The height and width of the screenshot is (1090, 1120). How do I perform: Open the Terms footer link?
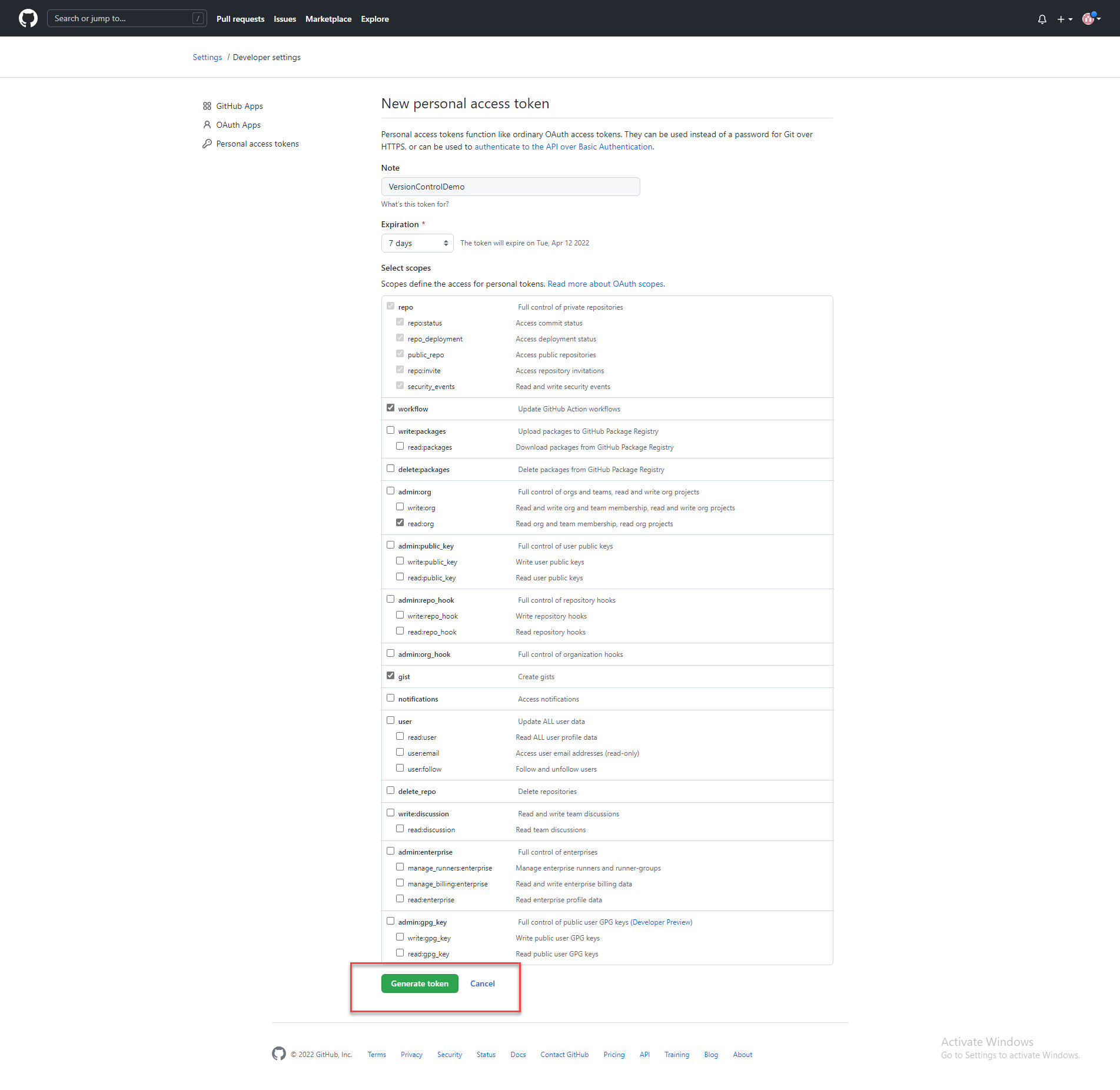[377, 1055]
